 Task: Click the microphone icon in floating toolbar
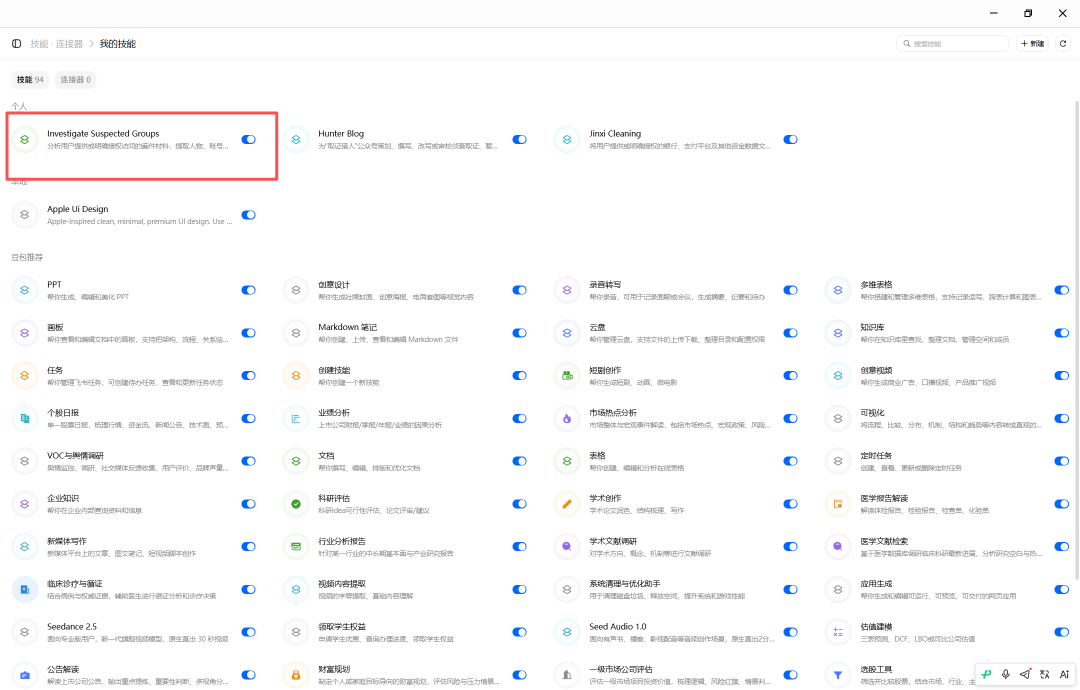[1006, 674]
